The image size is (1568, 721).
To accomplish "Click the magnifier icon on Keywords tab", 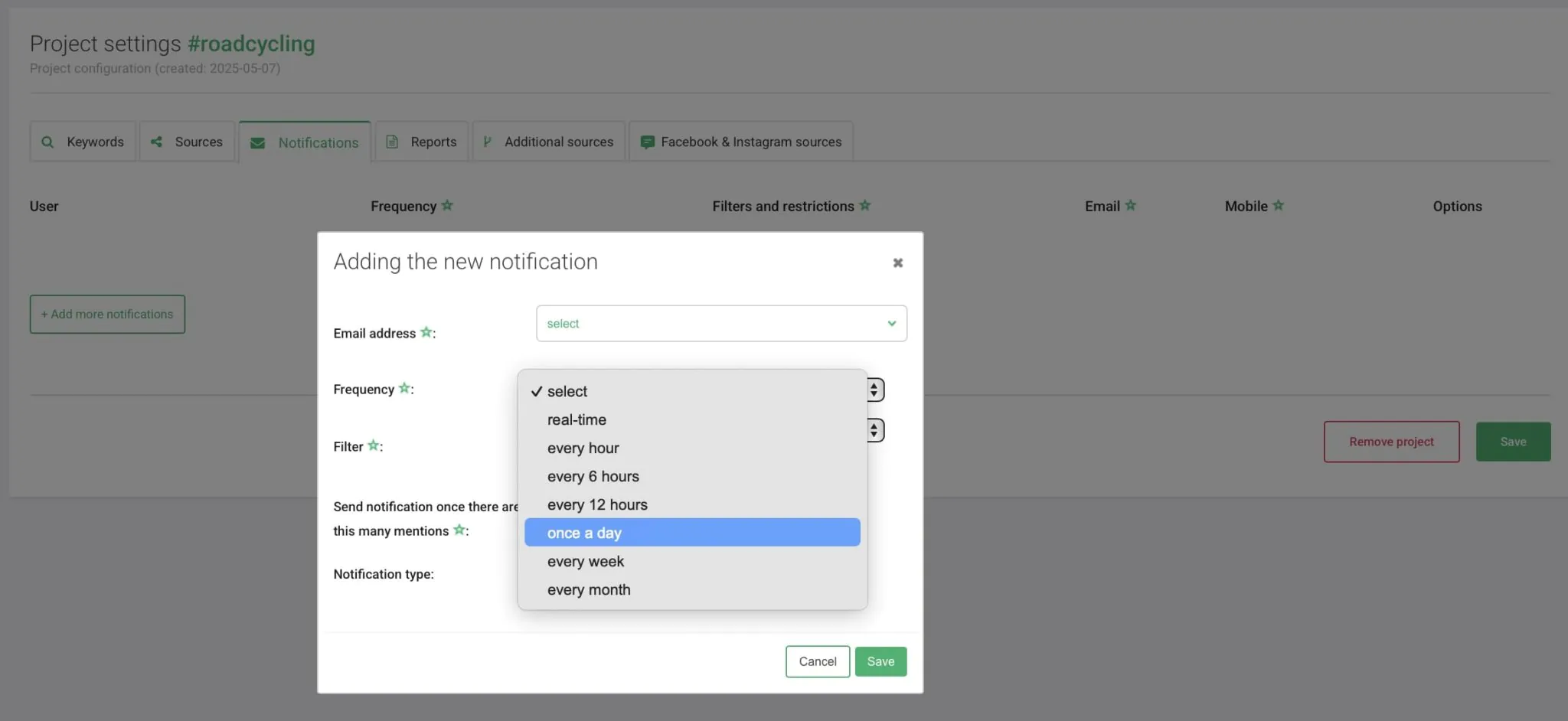I will point(47,142).
